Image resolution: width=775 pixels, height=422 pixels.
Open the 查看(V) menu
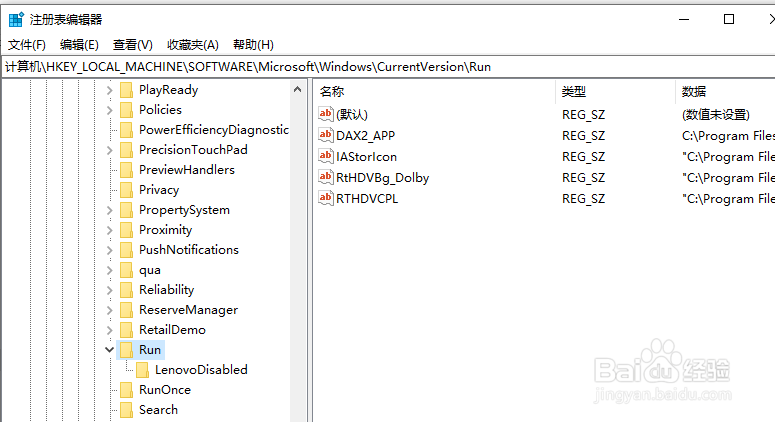click(132, 45)
